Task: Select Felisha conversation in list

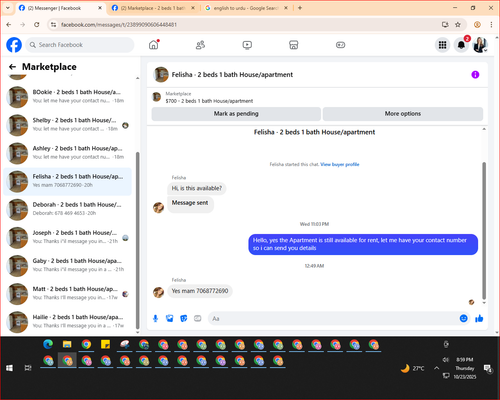Action: (68, 181)
